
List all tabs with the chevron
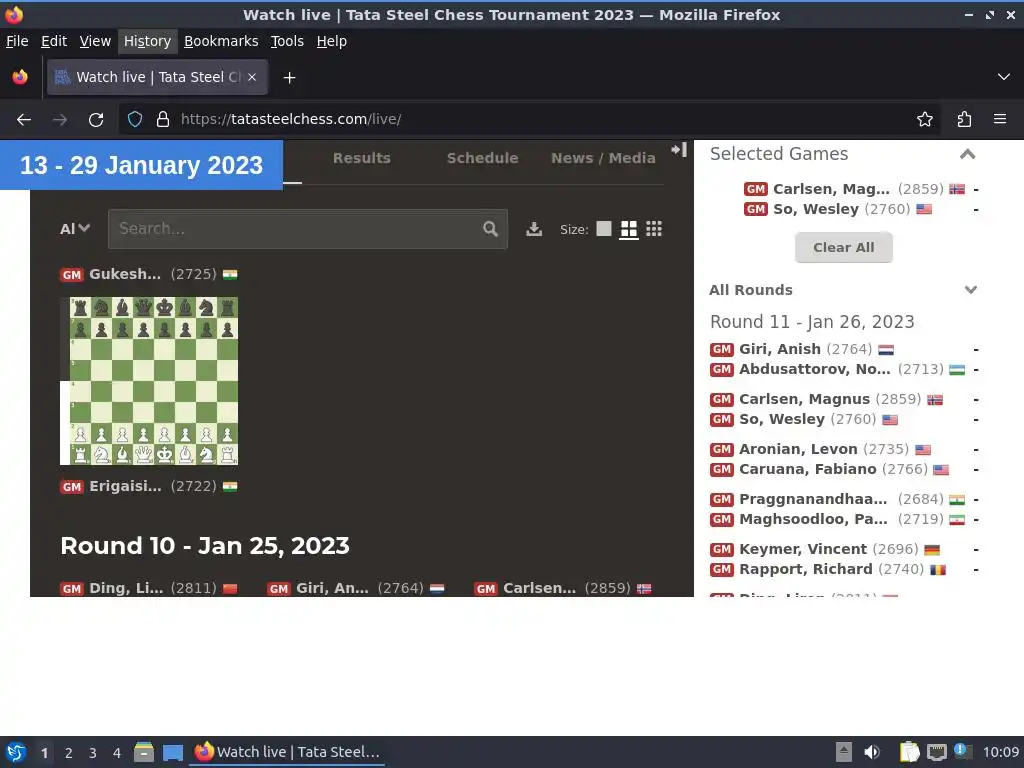pyautogui.click(x=1004, y=77)
